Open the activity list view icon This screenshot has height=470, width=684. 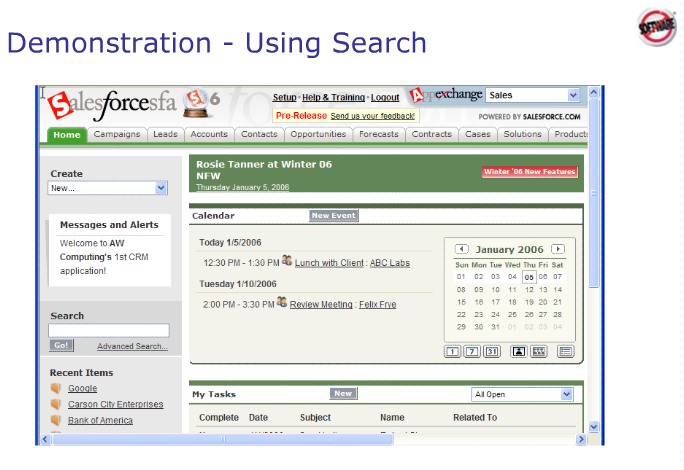(565, 351)
